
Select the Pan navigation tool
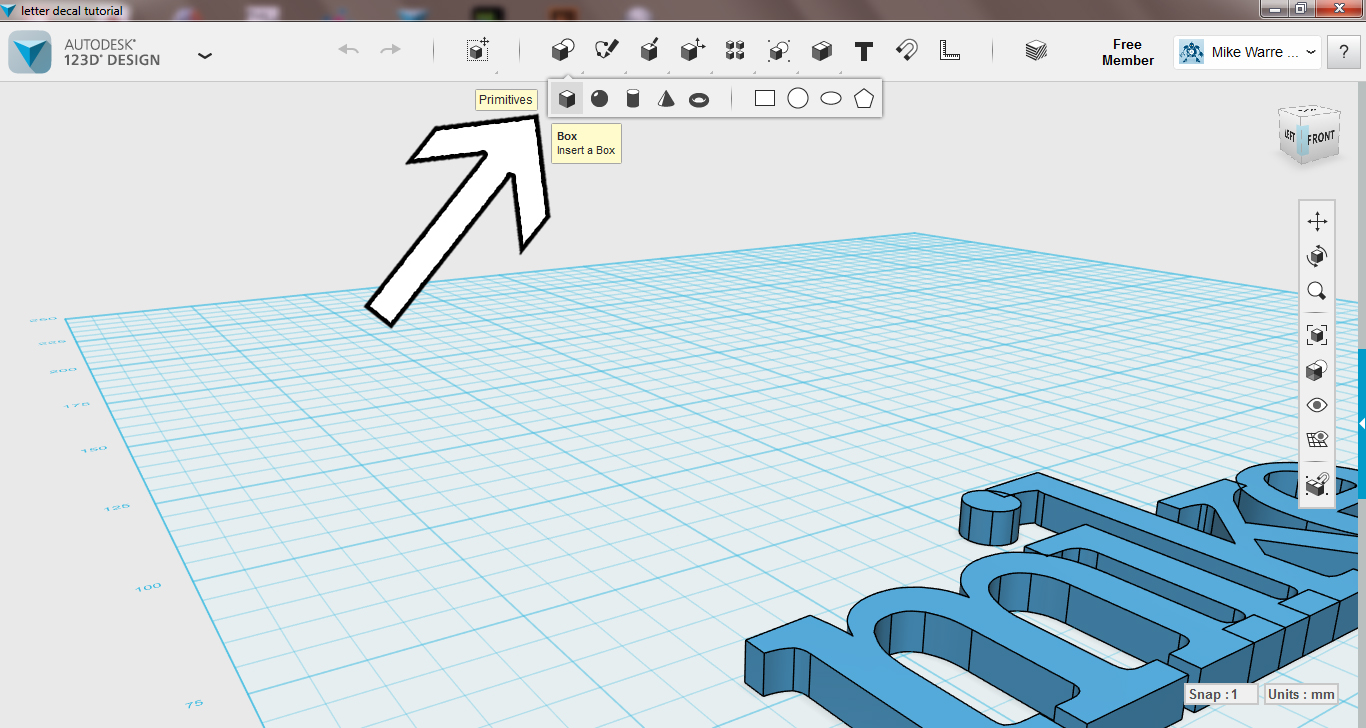(1317, 221)
